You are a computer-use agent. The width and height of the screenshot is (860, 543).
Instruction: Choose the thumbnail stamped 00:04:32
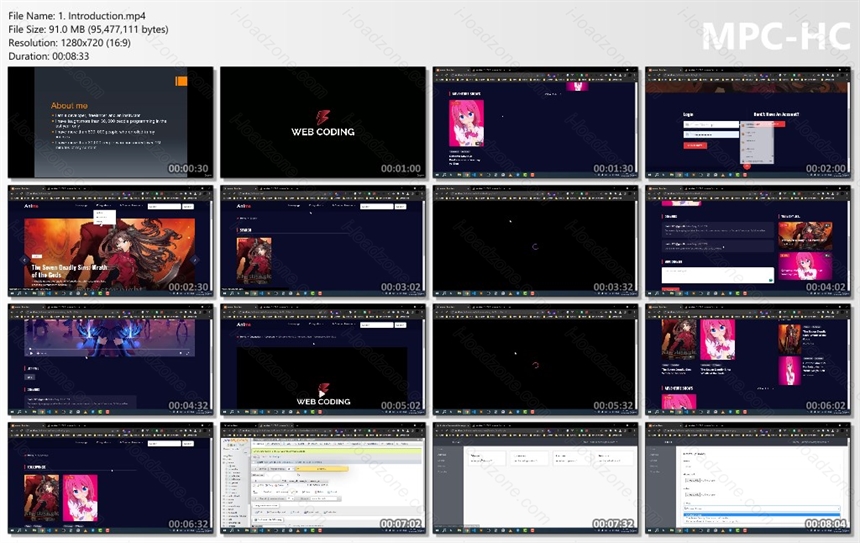tap(111, 359)
